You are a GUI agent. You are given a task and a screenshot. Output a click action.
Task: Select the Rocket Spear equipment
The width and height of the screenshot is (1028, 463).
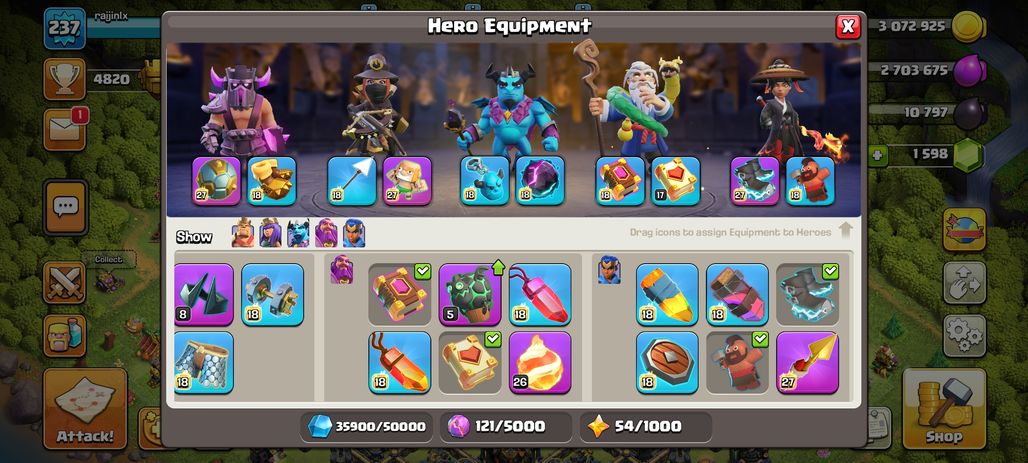tap(807, 363)
